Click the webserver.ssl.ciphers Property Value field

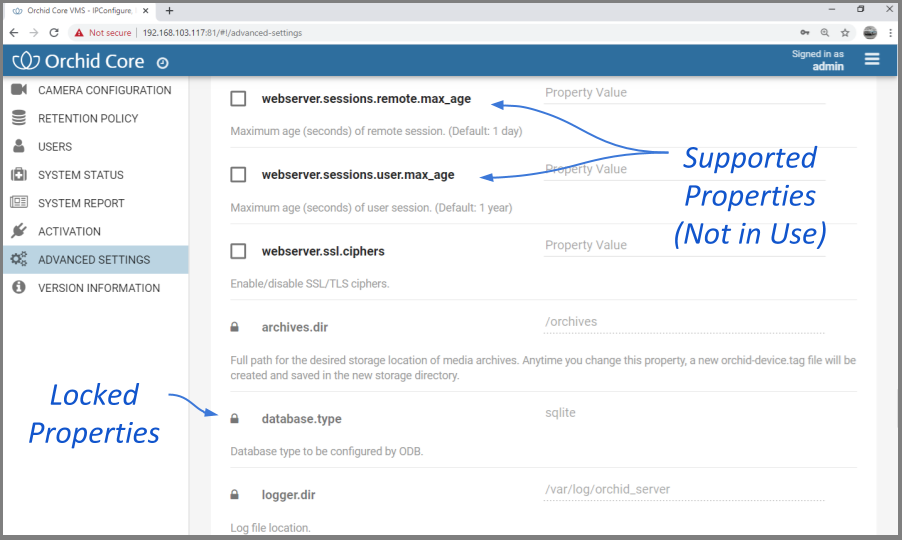tap(684, 246)
